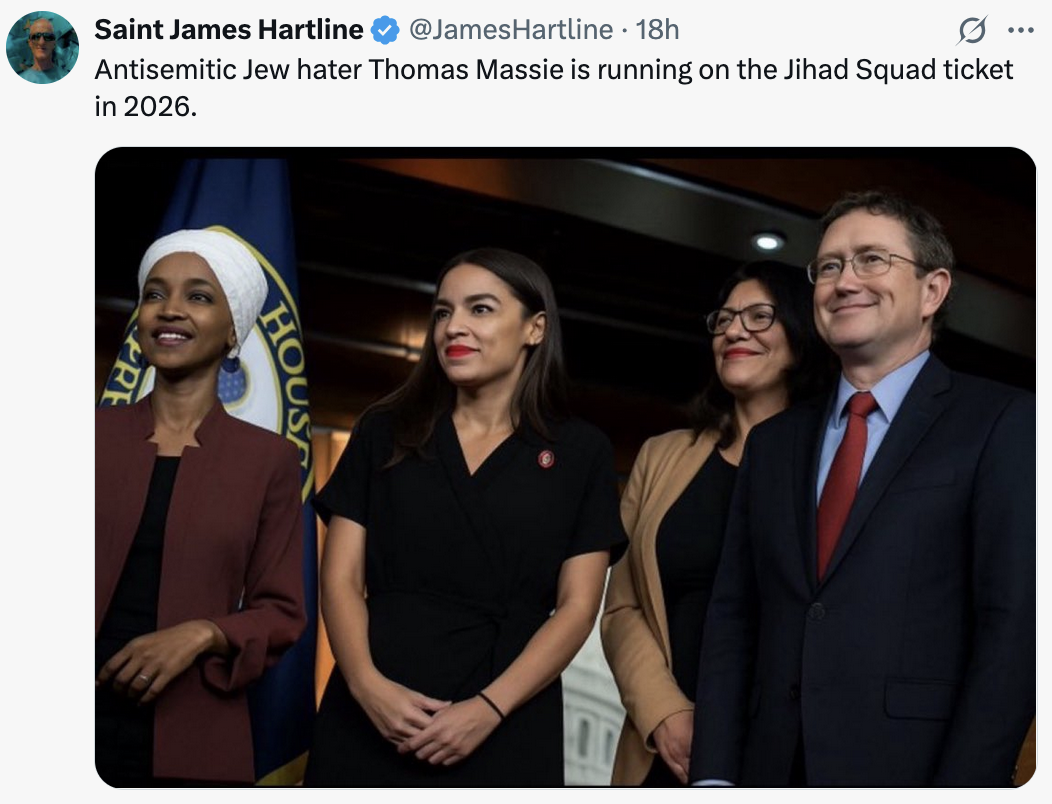Click the ceiling spotlight in the photo
Image resolution: width=1052 pixels, height=804 pixels.
coord(768,242)
